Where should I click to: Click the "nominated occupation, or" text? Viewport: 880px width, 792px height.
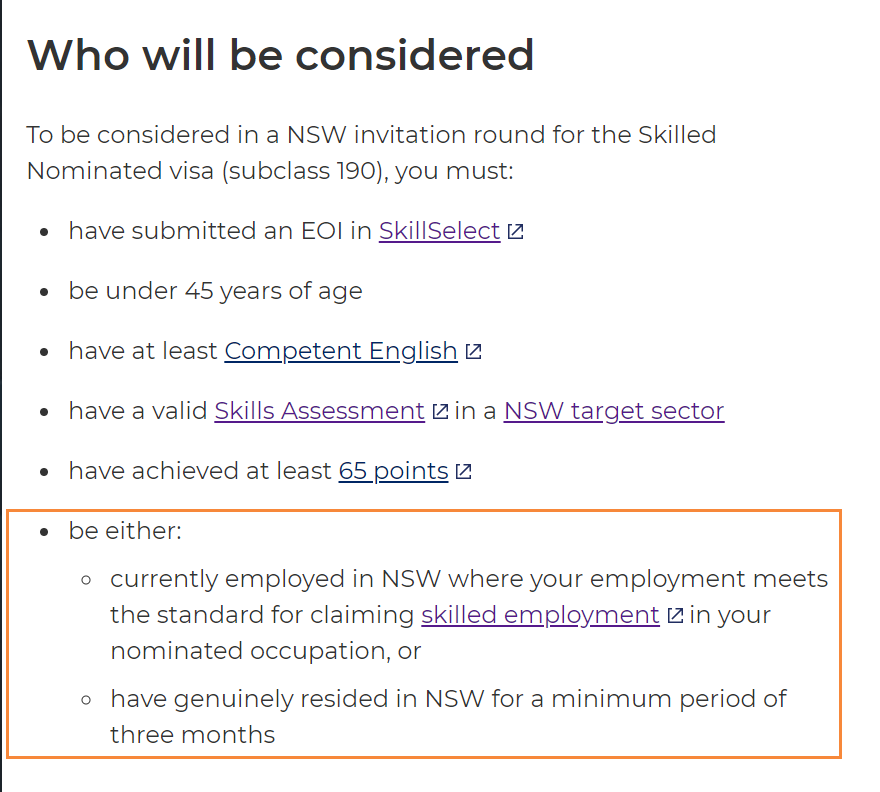pos(266,651)
